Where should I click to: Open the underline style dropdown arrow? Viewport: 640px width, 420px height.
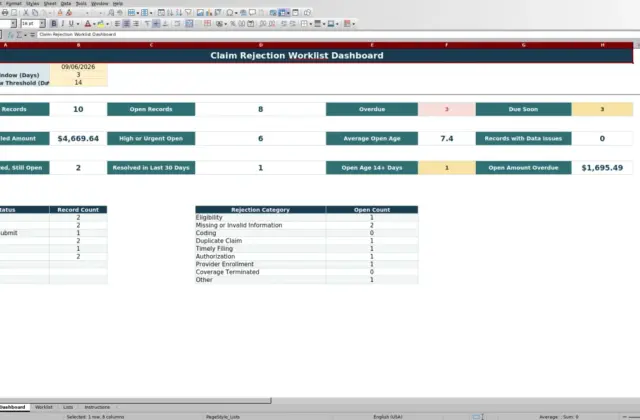point(78,24)
